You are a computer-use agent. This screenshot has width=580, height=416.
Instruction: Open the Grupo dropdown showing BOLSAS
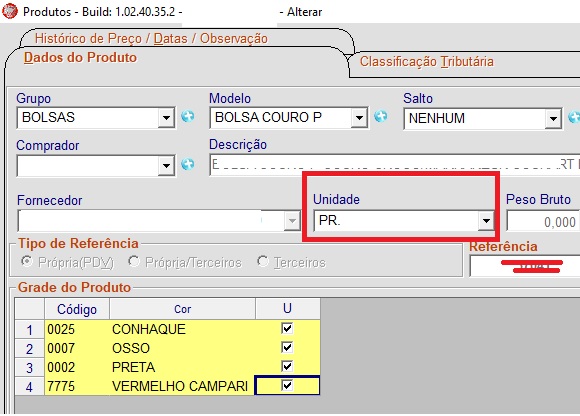click(166, 118)
